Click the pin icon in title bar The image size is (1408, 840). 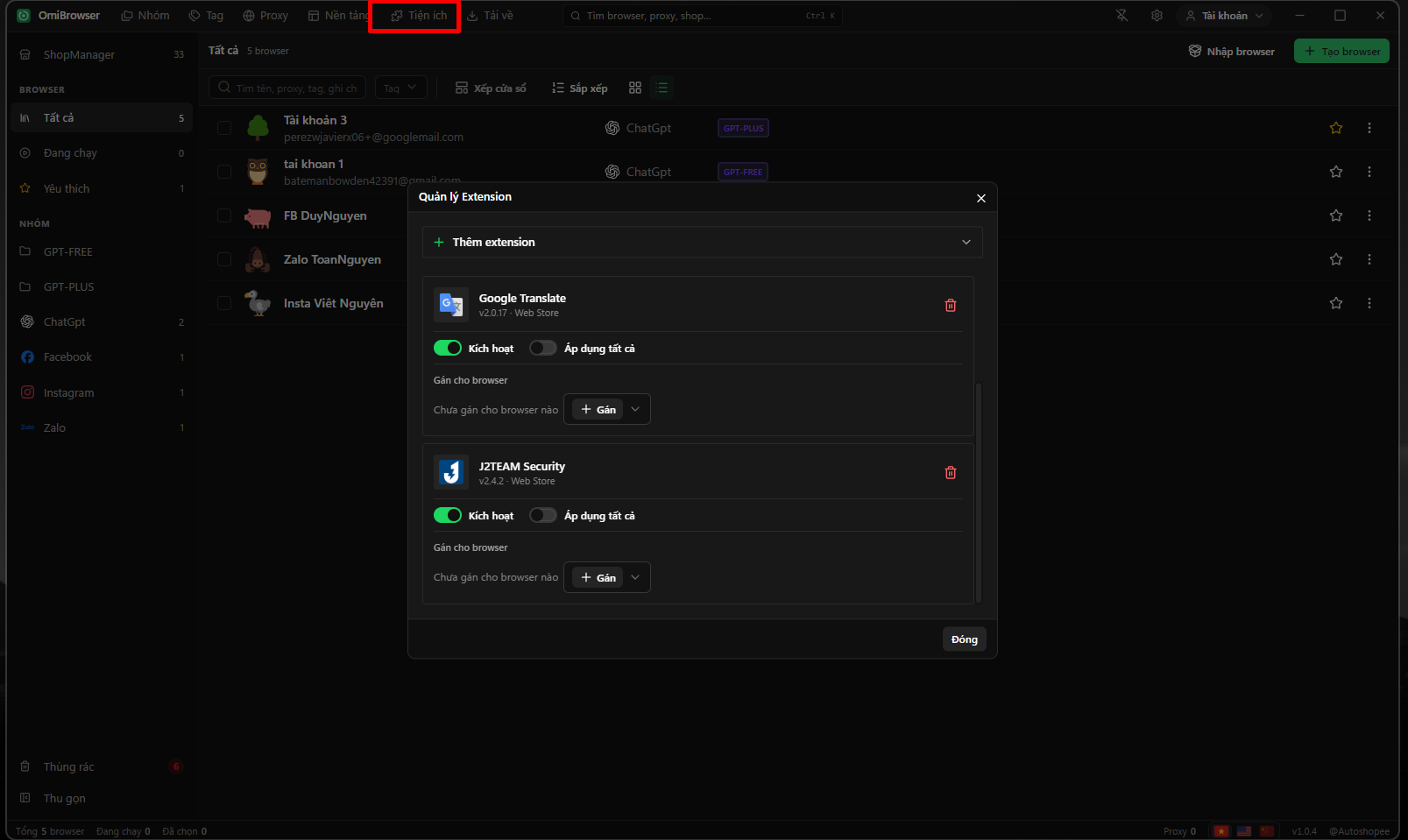click(1121, 16)
